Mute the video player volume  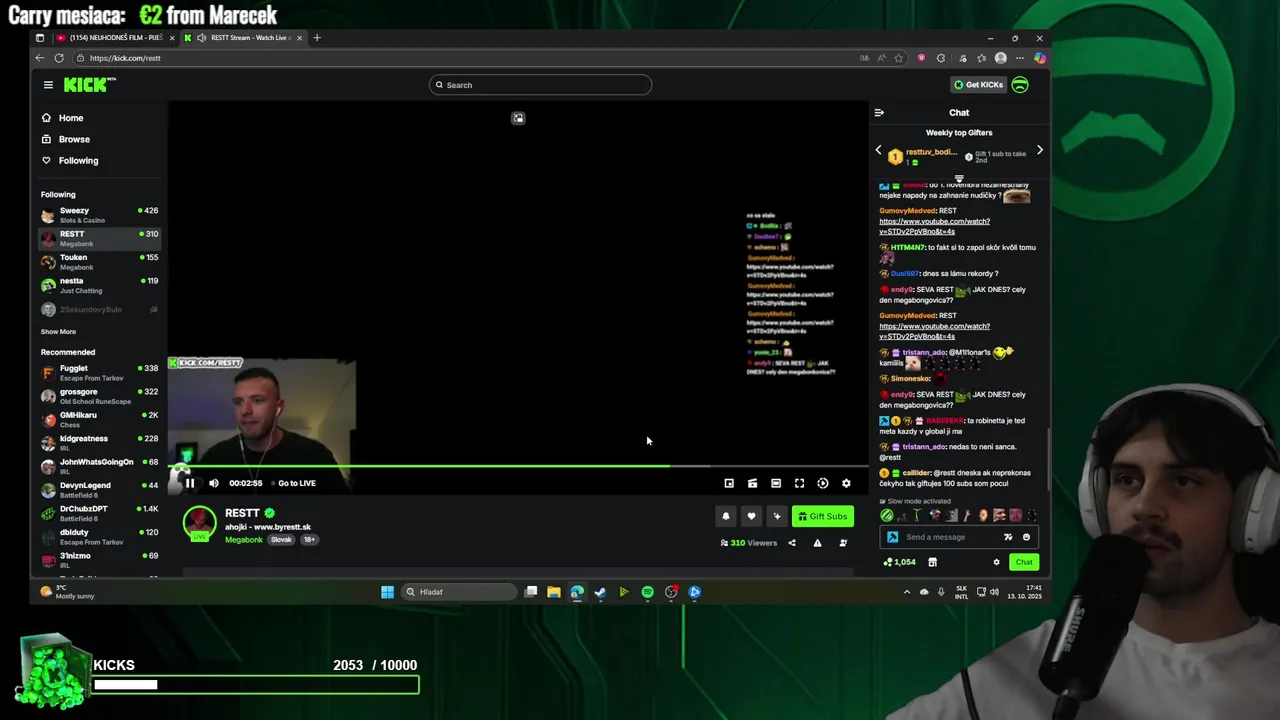(213, 483)
